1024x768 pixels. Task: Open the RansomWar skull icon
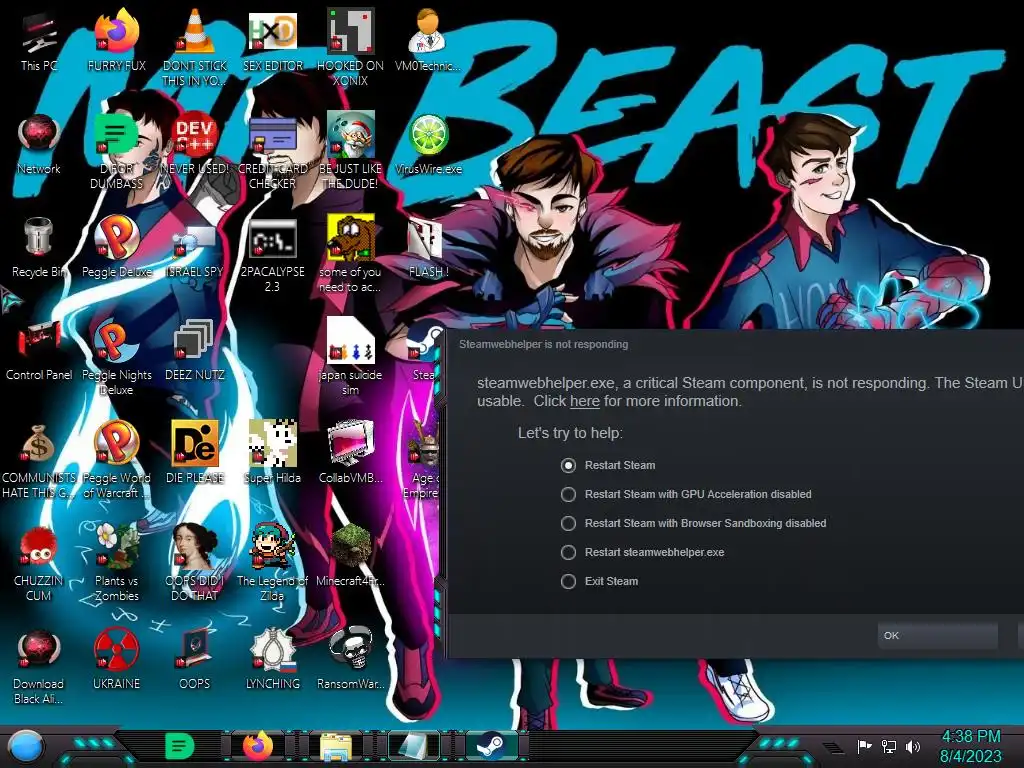(x=350, y=658)
